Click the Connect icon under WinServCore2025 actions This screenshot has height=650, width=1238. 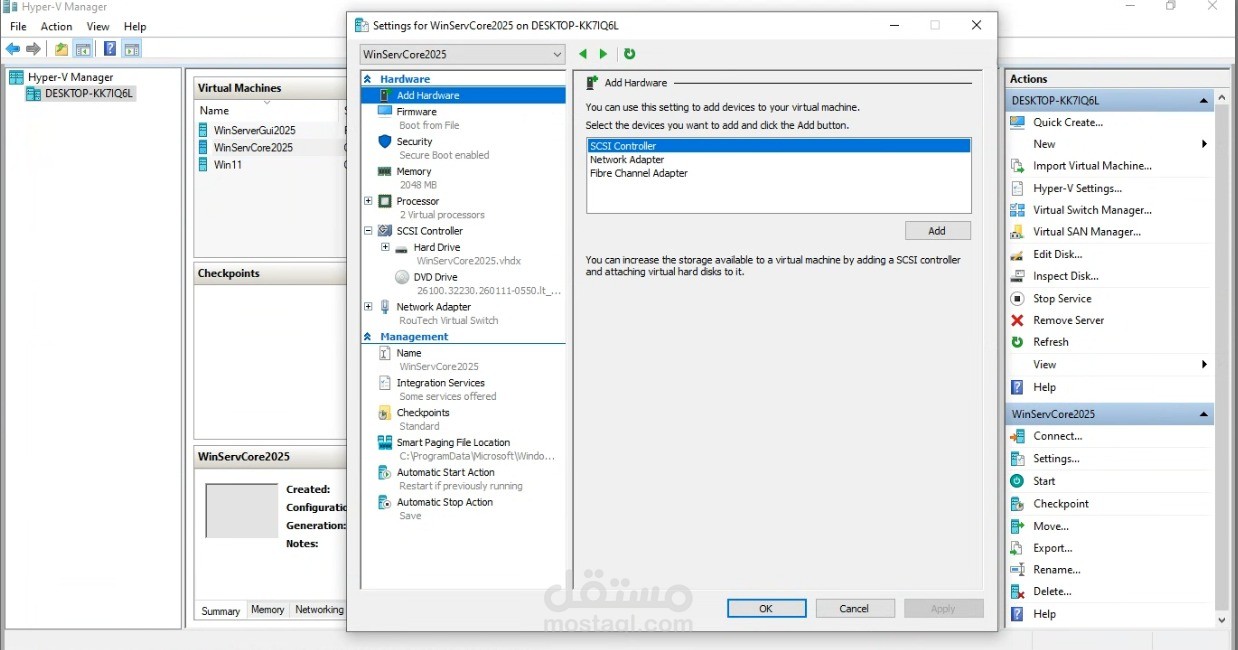1017,436
